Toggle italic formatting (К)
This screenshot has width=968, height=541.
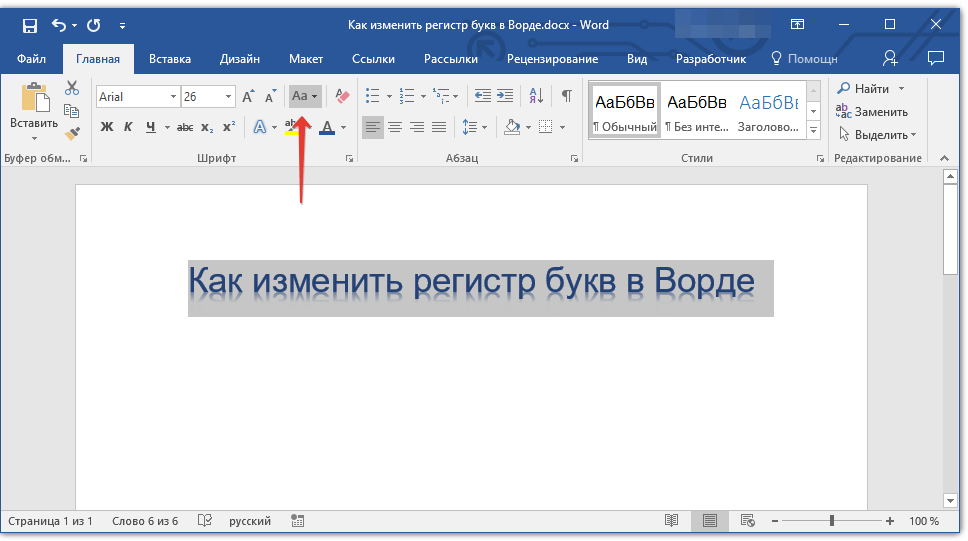(x=128, y=127)
